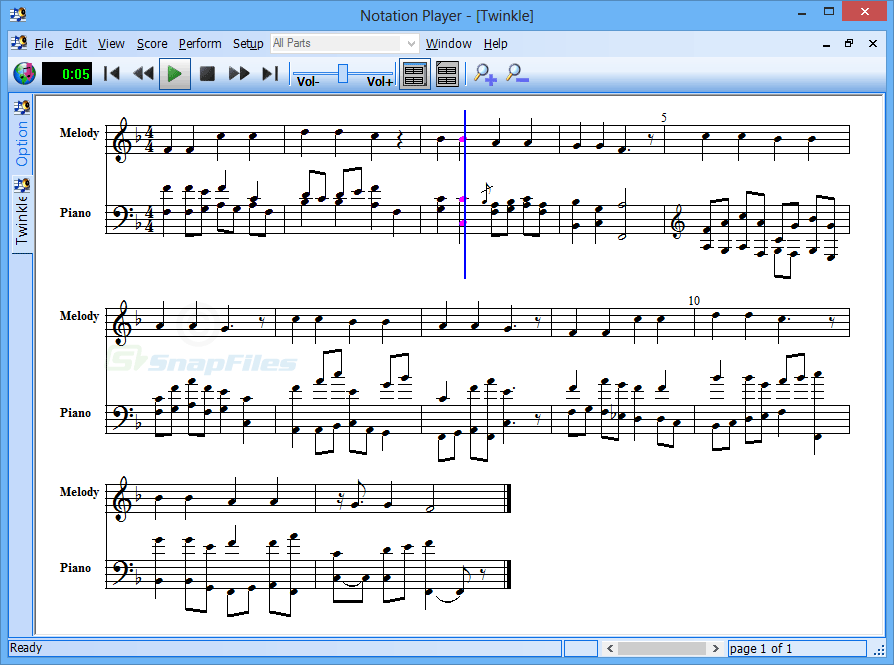Click the right arrow of the horizontal scrollbar

click(x=717, y=648)
